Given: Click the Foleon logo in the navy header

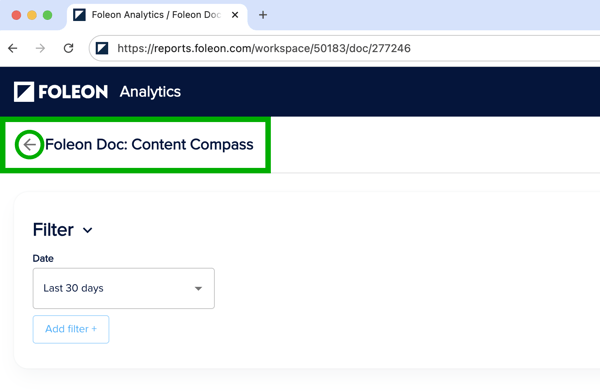Looking at the screenshot, I should click(x=61, y=92).
